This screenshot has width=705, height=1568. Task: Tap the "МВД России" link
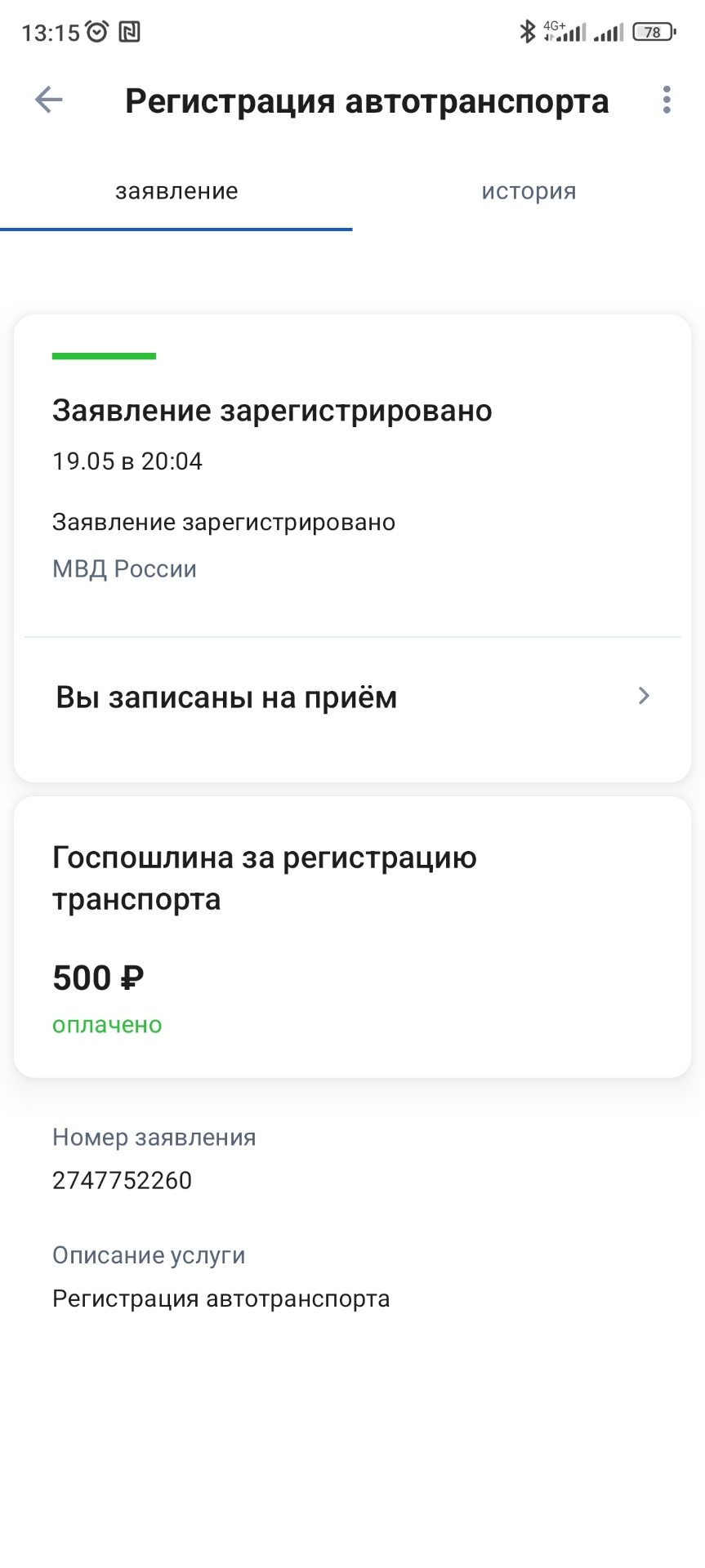click(124, 569)
